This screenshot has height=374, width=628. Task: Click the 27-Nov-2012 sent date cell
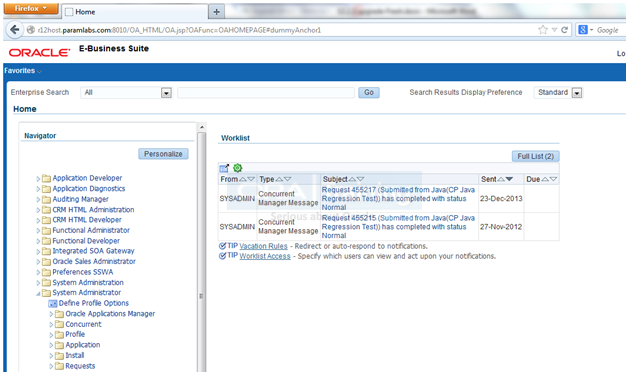(501, 227)
